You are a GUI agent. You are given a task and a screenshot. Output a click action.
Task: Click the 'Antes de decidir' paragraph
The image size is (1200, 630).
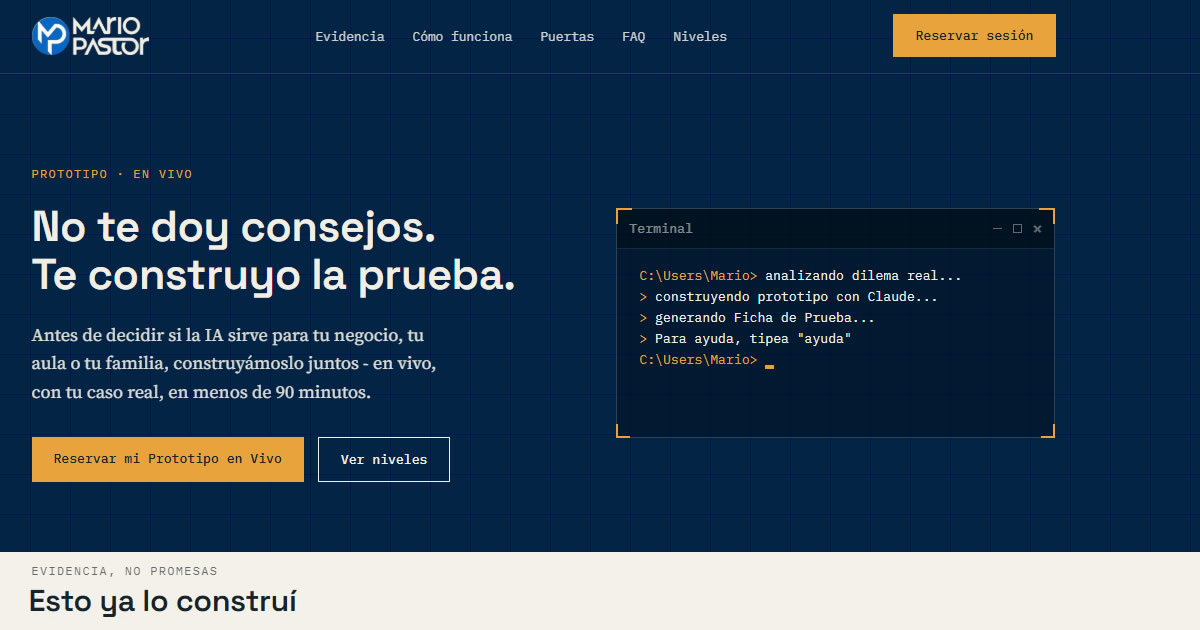click(x=233, y=363)
